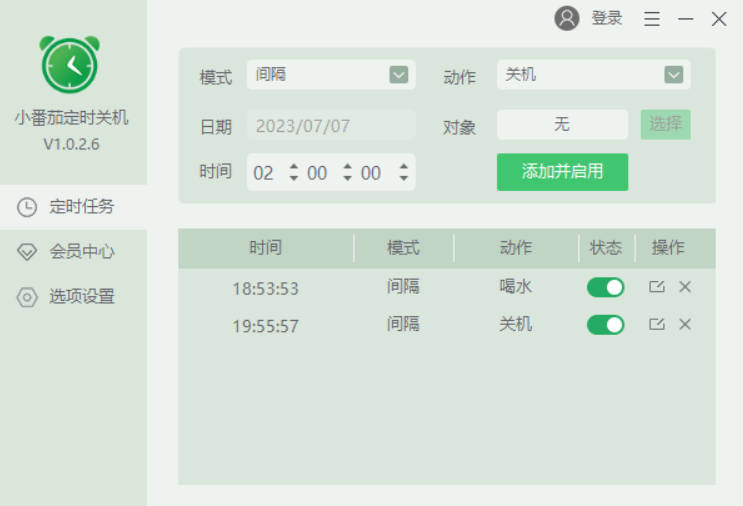Close the 小番茄定时关机 window
743x506 pixels.
(719, 19)
